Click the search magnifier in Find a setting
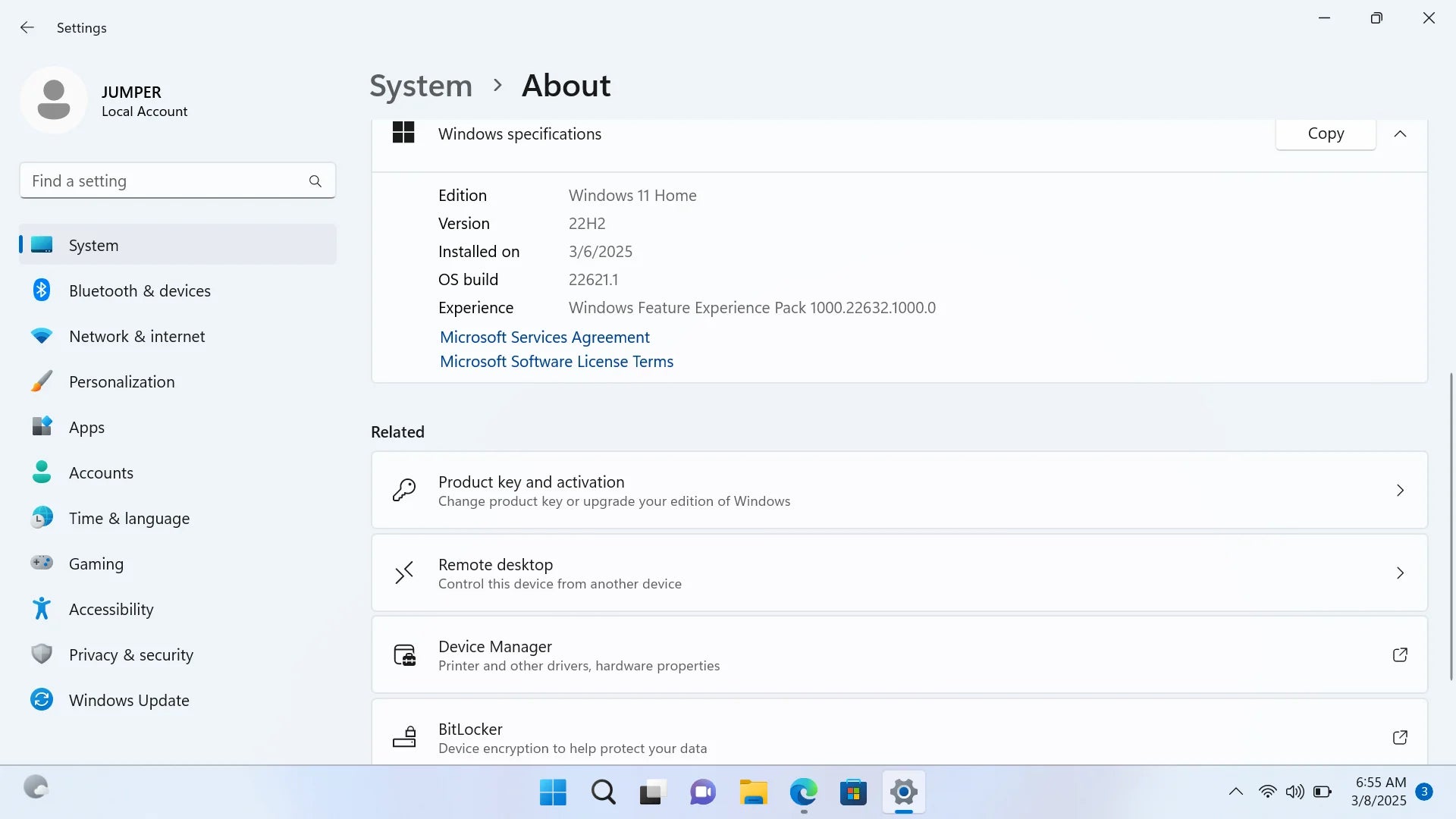Viewport: 1456px width, 819px height. pyautogui.click(x=315, y=181)
